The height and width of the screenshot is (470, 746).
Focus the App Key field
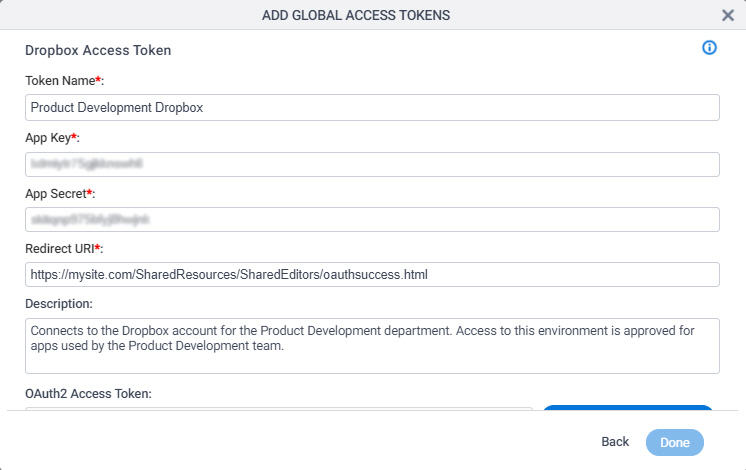coord(372,164)
